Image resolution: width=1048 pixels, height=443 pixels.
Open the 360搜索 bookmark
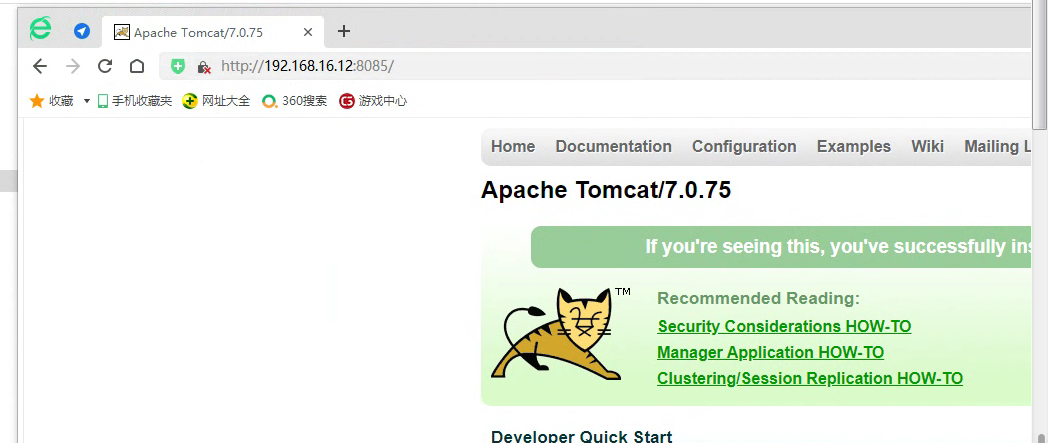pyautogui.click(x=295, y=101)
